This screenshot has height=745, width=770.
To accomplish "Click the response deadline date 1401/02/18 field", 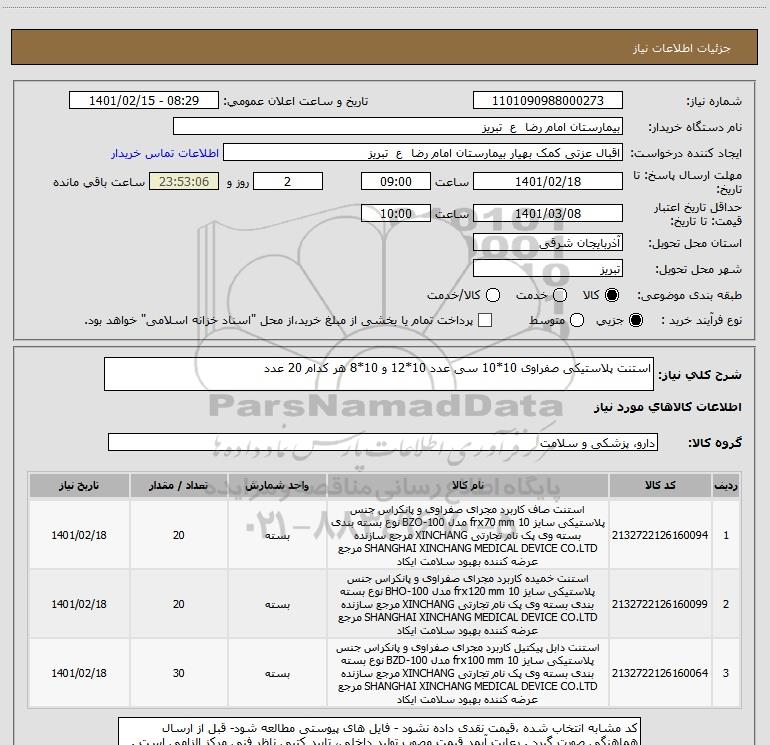I will pos(548,182).
